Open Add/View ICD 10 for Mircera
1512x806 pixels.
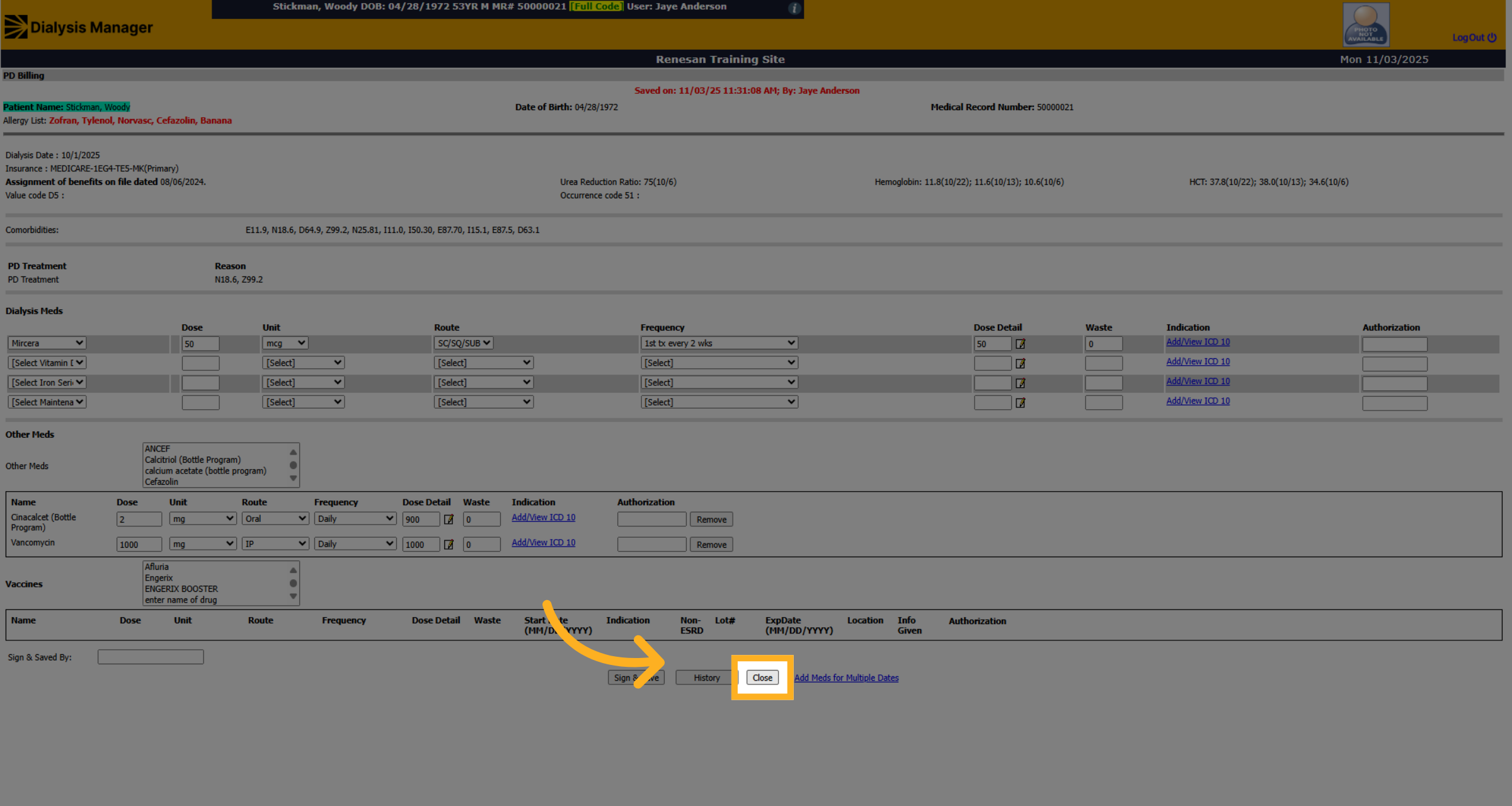click(x=1198, y=342)
